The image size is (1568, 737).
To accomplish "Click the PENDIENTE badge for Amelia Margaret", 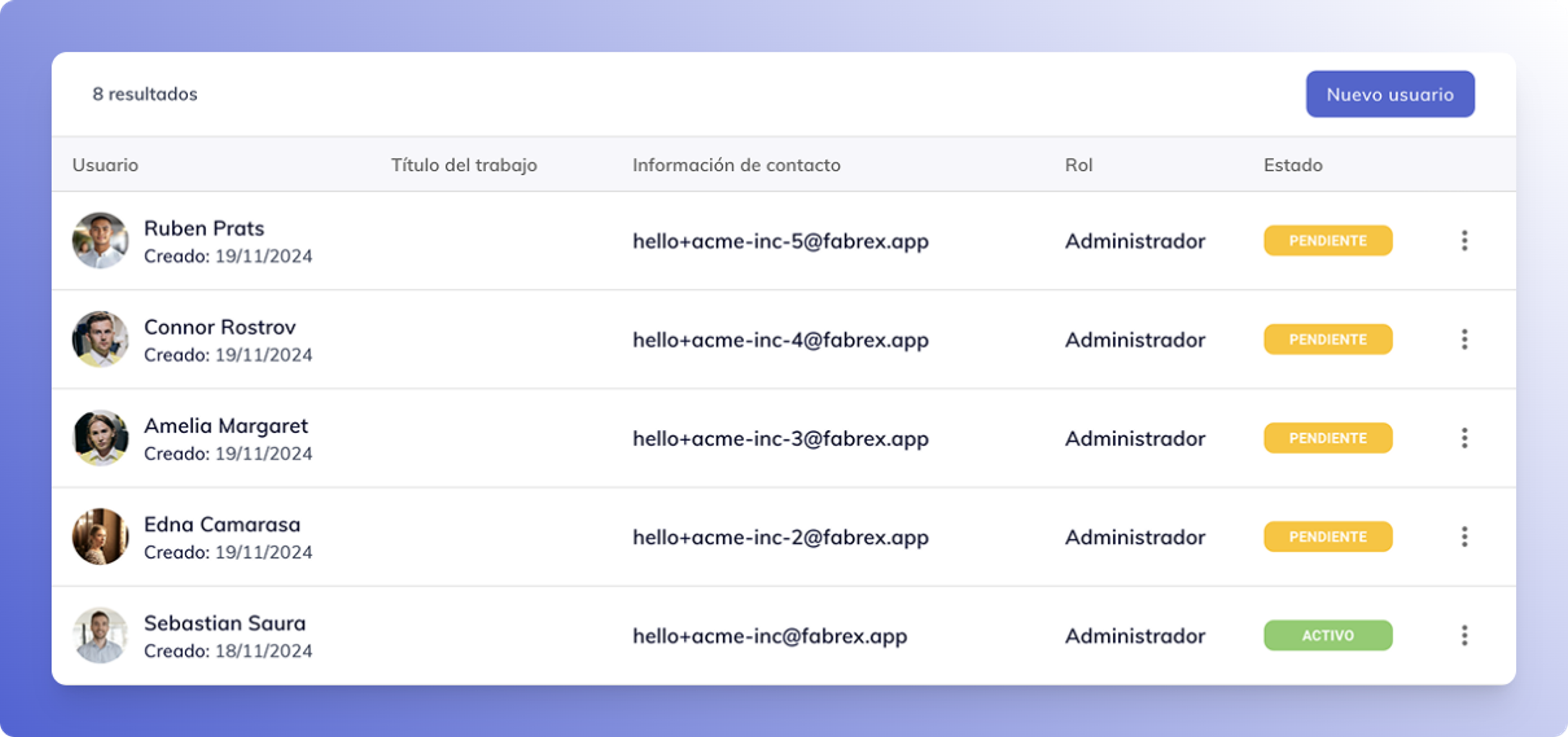I will point(1328,438).
